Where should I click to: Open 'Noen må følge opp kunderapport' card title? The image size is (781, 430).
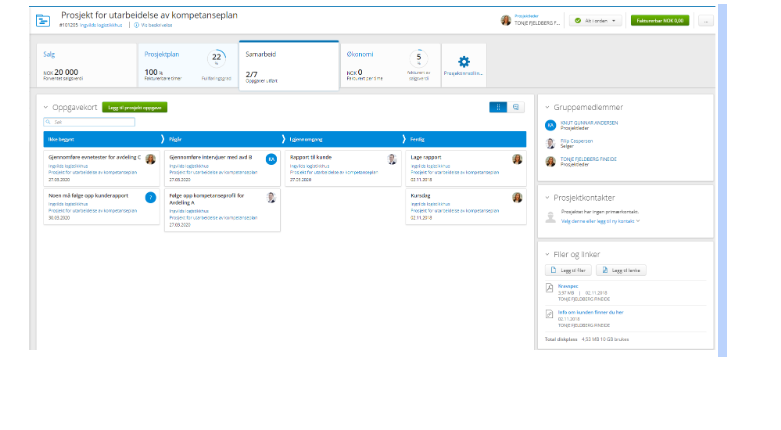(88, 195)
